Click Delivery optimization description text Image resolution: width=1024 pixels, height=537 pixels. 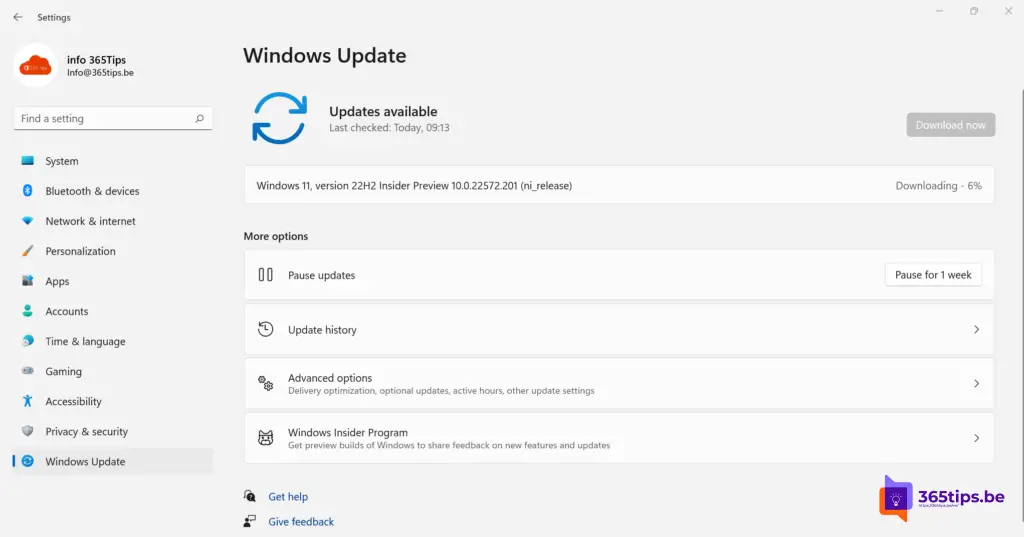click(x=441, y=391)
